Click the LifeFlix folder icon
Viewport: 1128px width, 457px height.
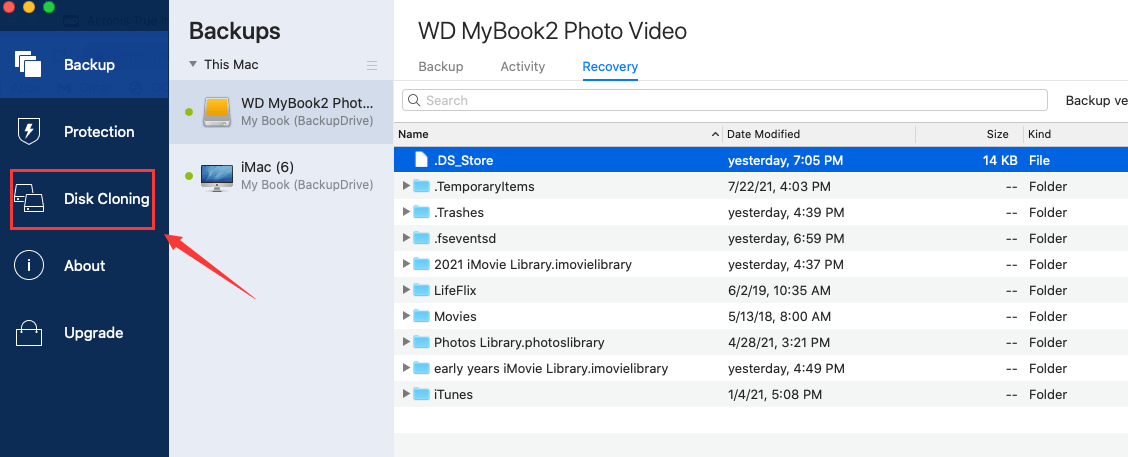pyautogui.click(x=422, y=290)
